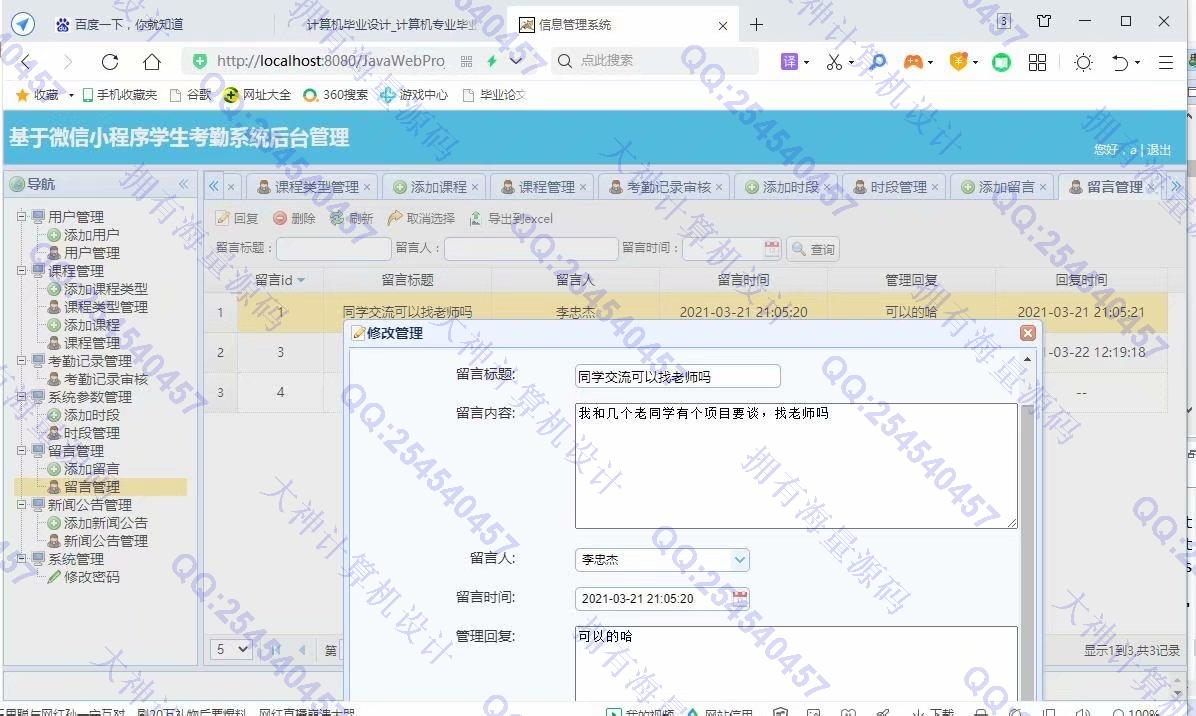Switch to the 时段管理 tab
This screenshot has height=716, width=1196.
point(895,187)
